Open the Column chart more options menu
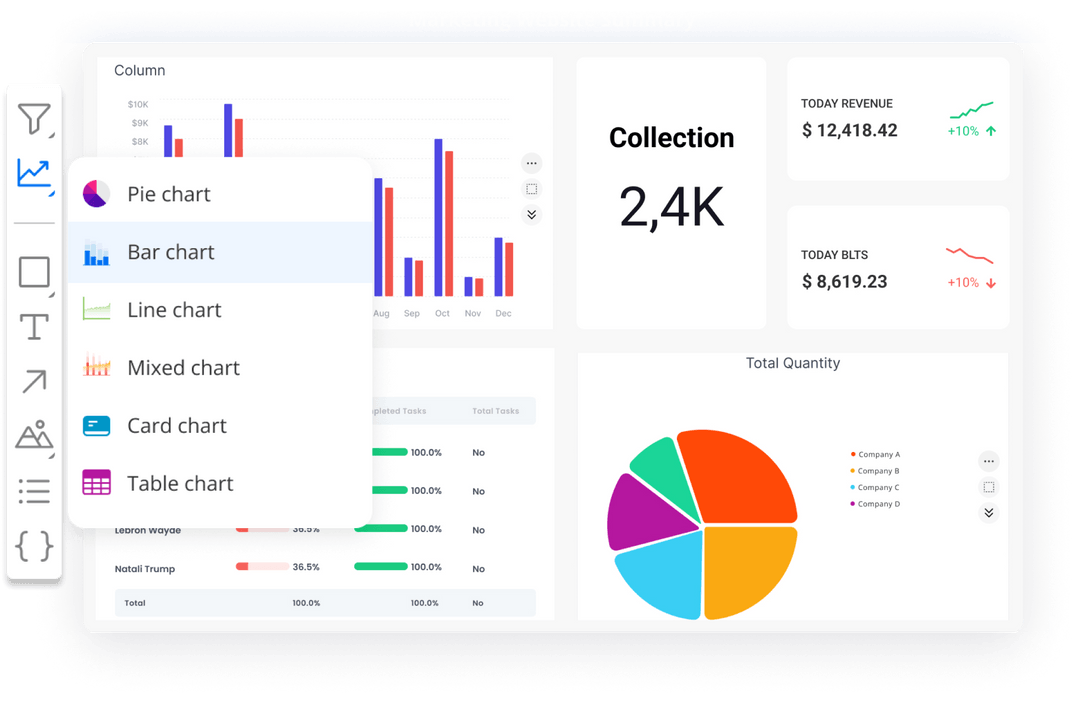Viewport: 1080px width, 702px height. (531, 163)
